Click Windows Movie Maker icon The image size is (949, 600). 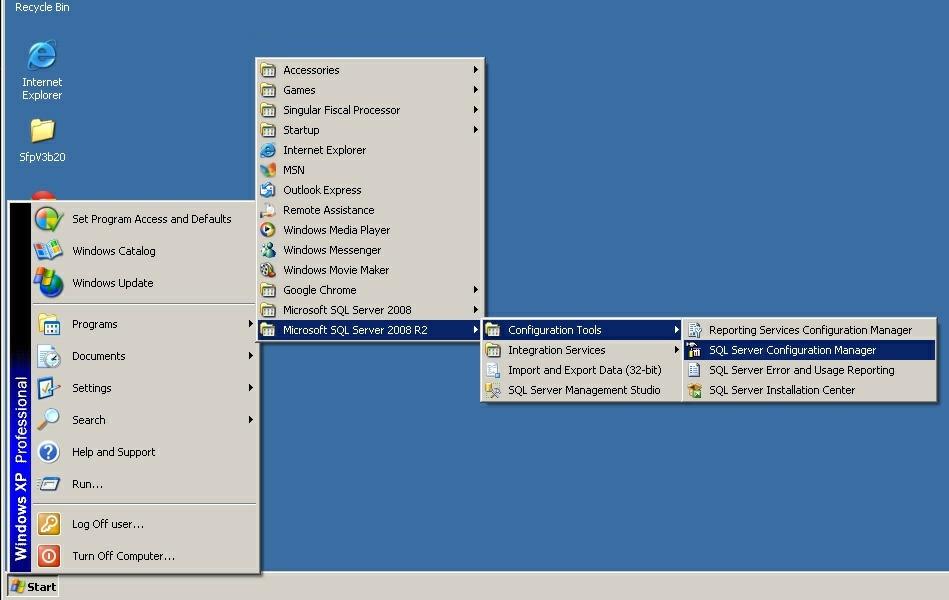pyautogui.click(x=268, y=270)
